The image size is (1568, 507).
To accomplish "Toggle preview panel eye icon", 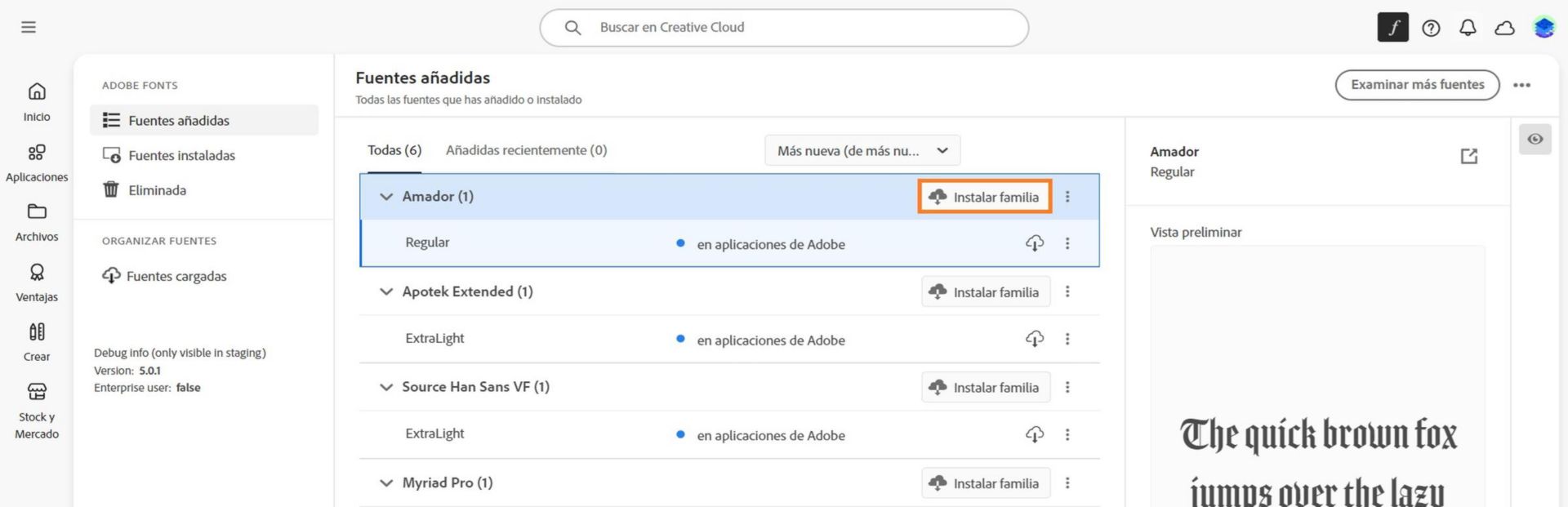I will (x=1535, y=139).
